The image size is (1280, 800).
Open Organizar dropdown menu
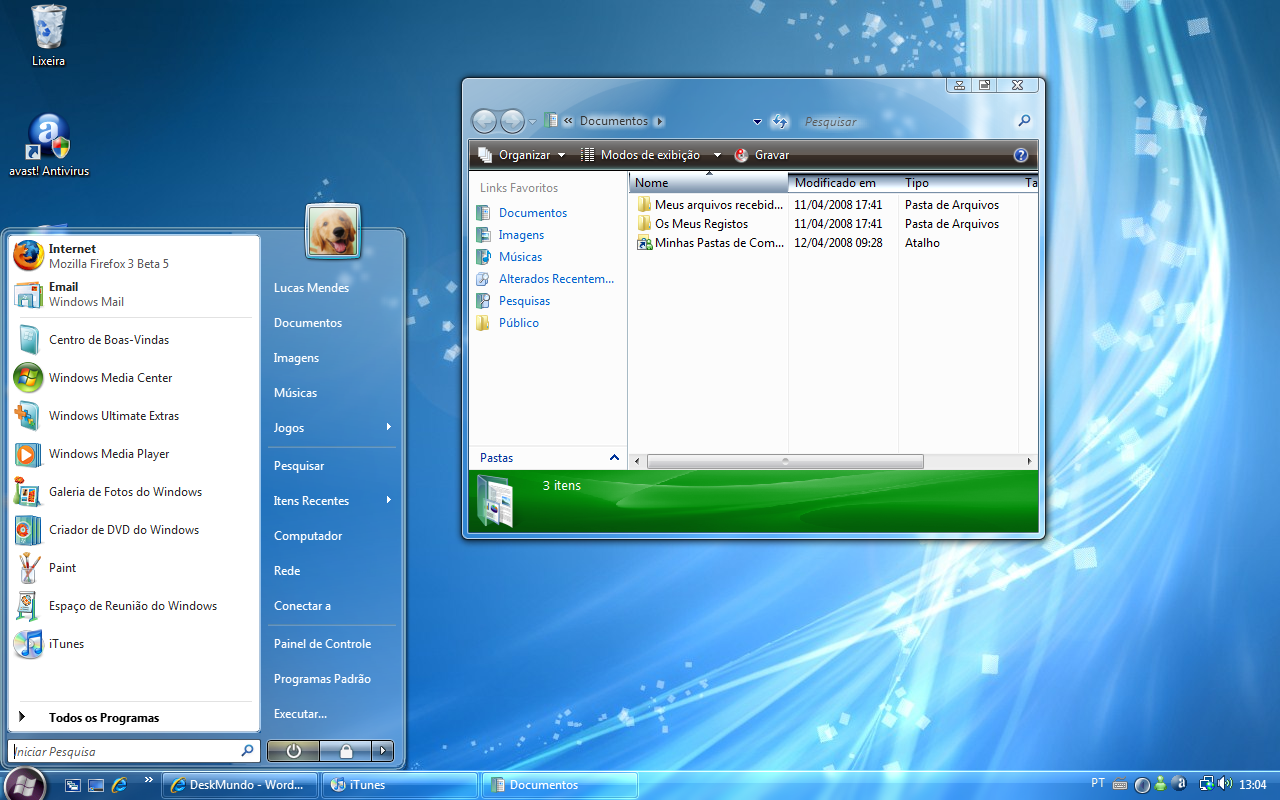[521, 155]
